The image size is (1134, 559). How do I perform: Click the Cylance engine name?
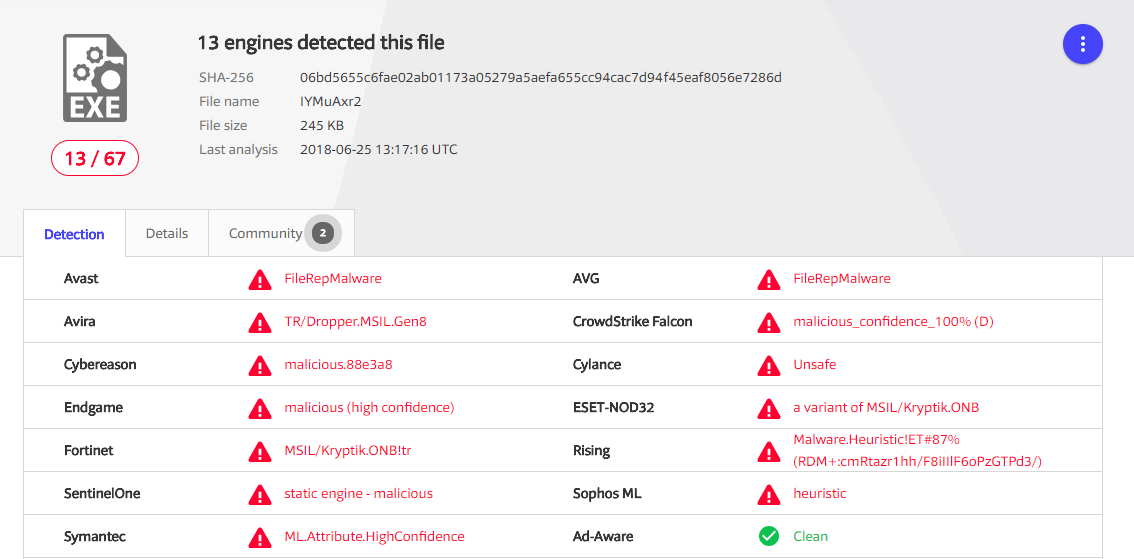tap(597, 365)
